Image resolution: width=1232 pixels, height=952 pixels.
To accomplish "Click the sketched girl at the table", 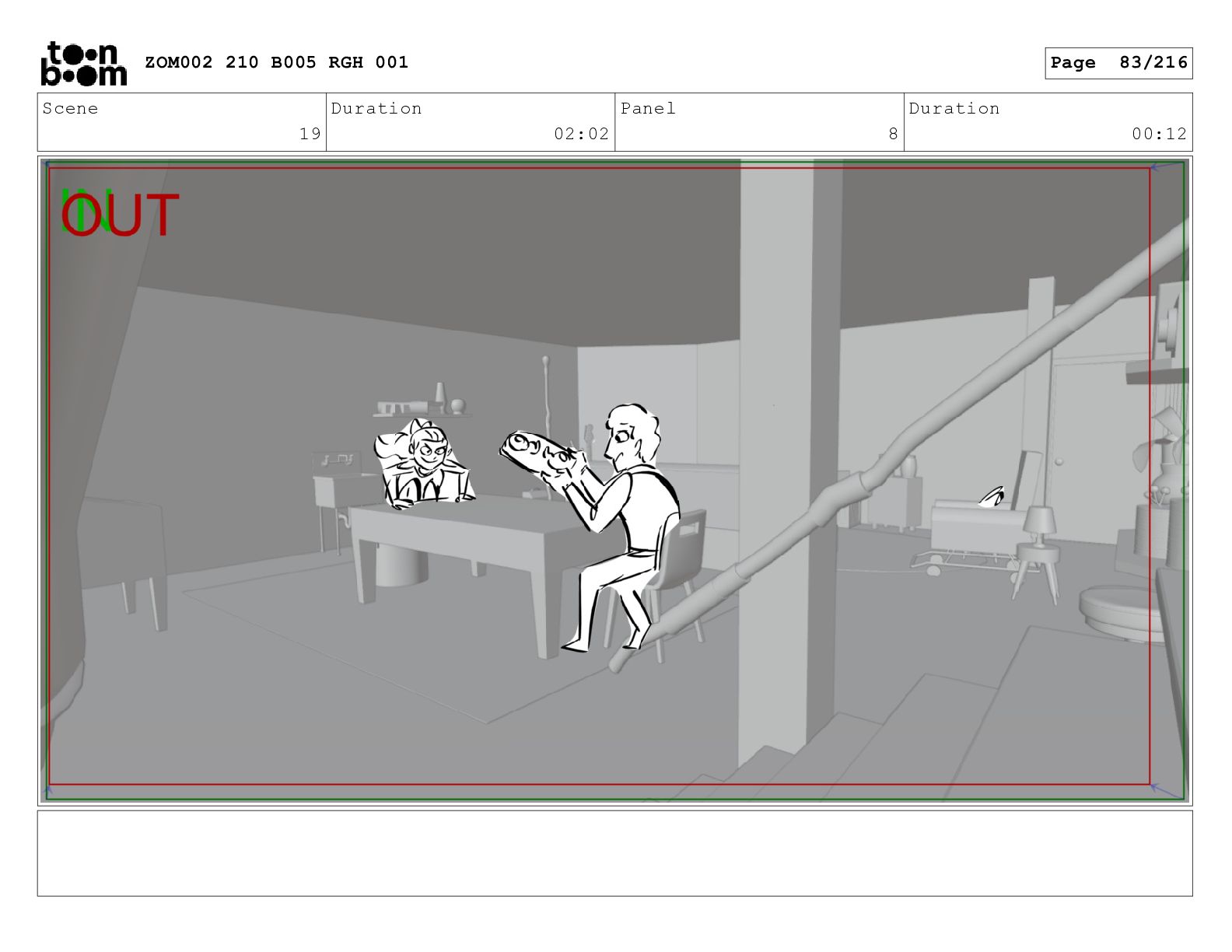I will pos(424,465).
